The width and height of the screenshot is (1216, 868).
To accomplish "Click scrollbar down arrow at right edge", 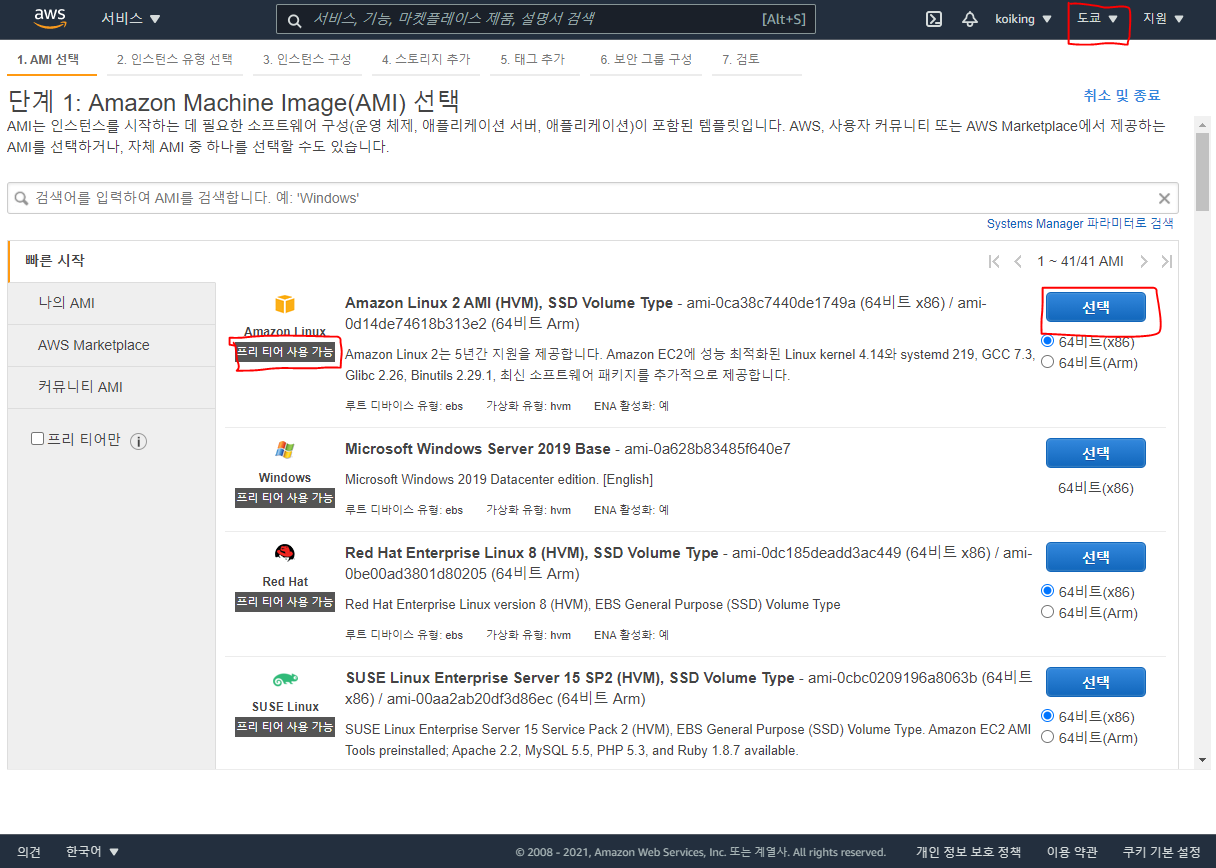I will pyautogui.click(x=1204, y=760).
